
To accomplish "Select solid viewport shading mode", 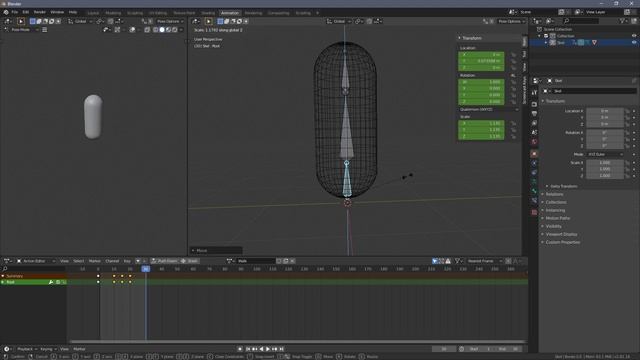I will pyautogui.click(x=162, y=30).
